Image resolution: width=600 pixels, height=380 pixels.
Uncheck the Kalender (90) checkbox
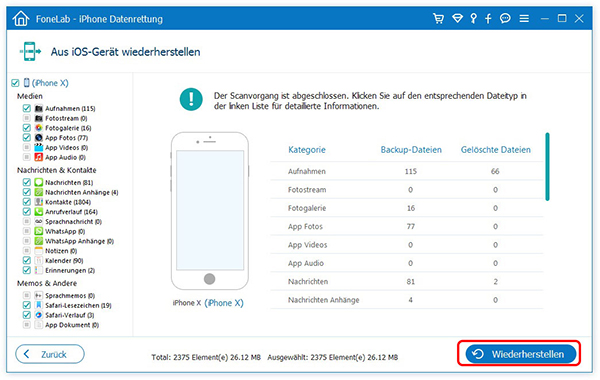26,261
